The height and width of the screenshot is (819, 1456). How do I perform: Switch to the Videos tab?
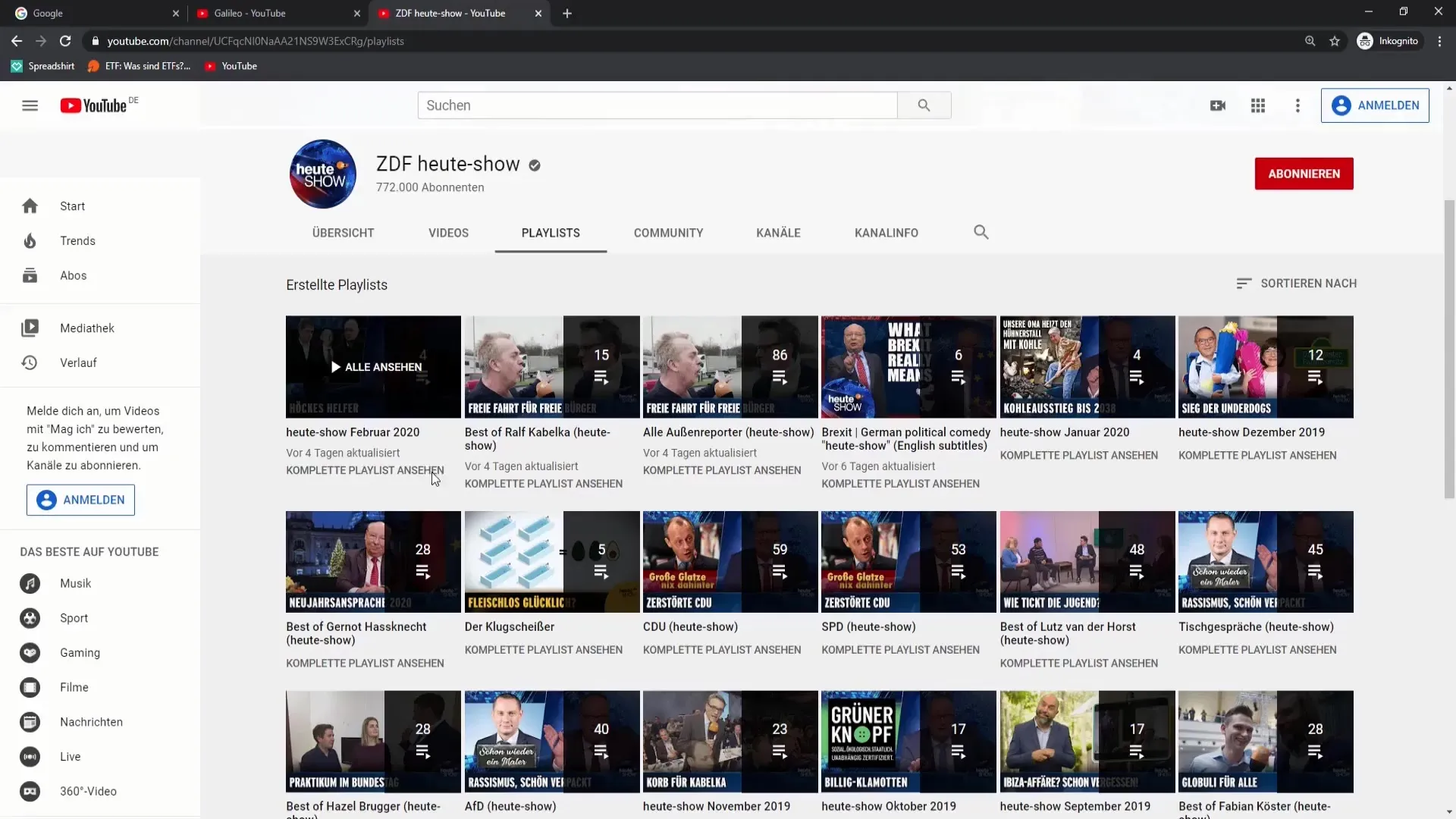pos(448,233)
